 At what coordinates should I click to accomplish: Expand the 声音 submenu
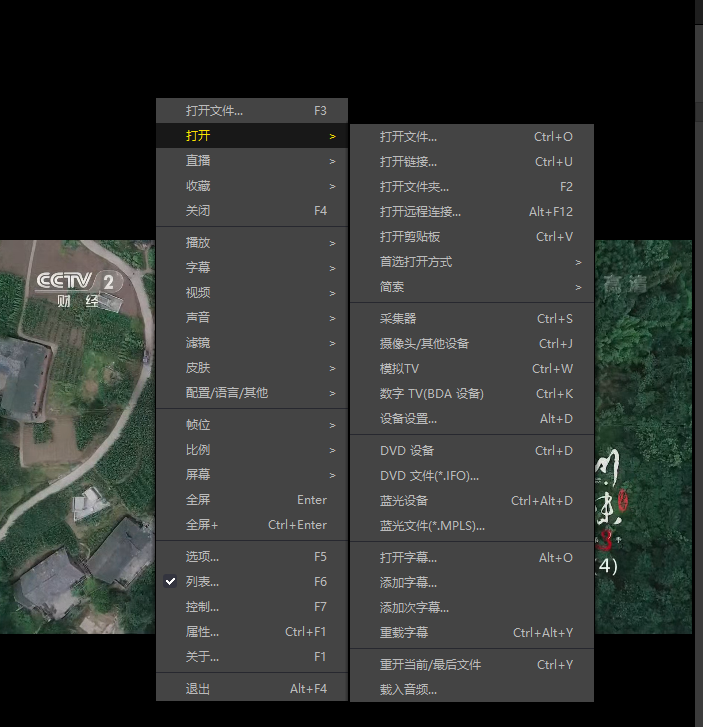pos(252,318)
